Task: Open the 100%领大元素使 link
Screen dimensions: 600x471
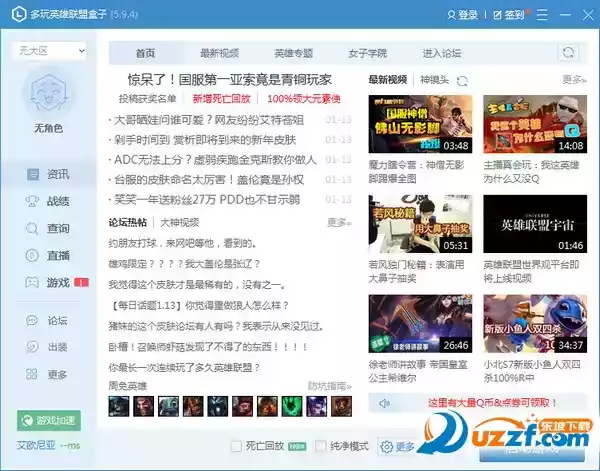Action: pyautogui.click(x=304, y=99)
